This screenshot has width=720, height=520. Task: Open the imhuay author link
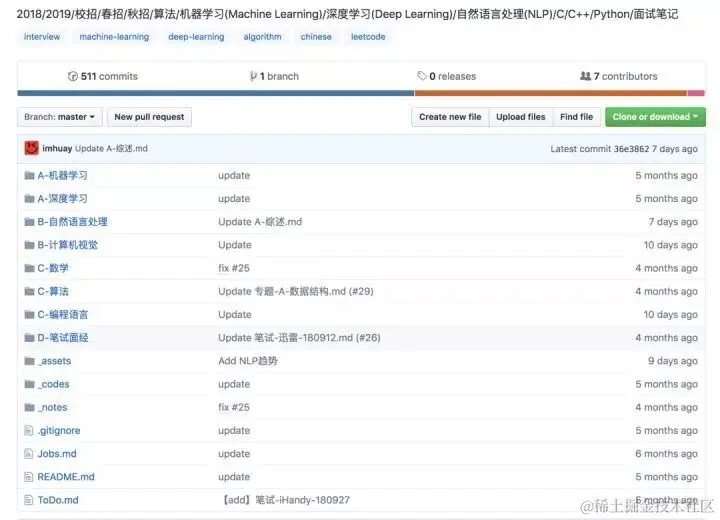tap(57, 148)
